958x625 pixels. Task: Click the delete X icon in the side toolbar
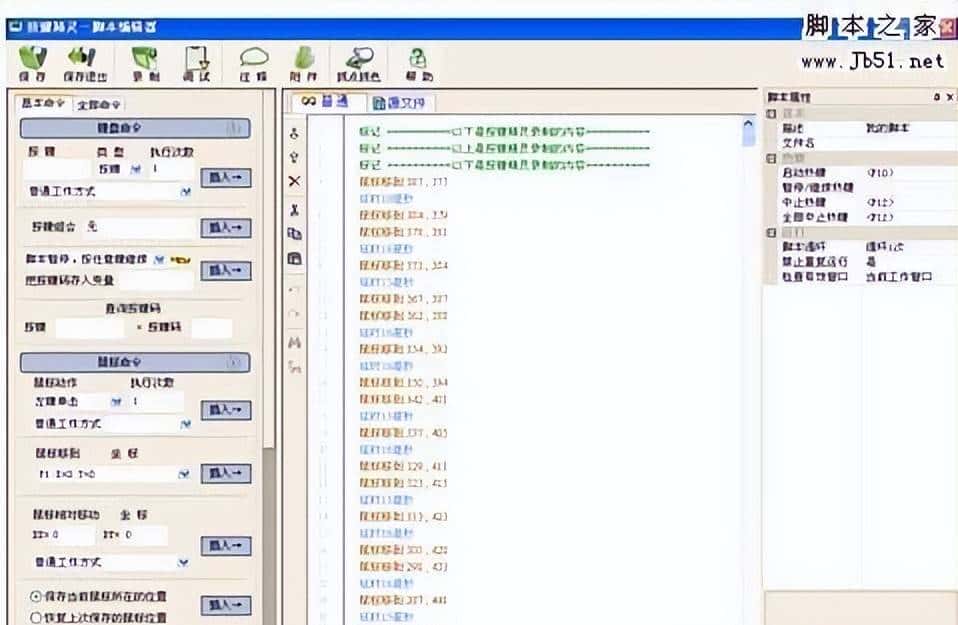click(293, 182)
